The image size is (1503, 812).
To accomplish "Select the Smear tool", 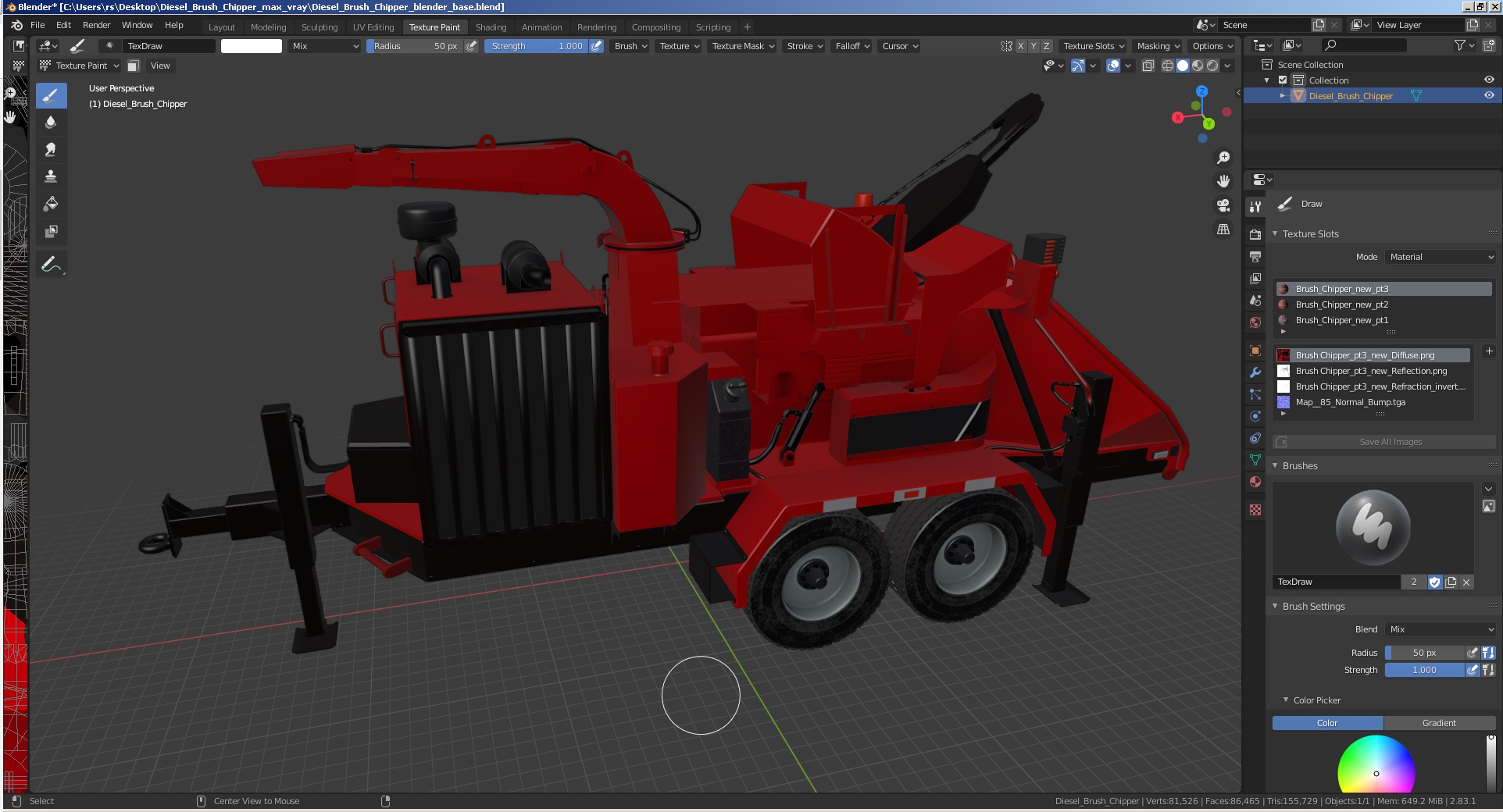I will click(51, 149).
